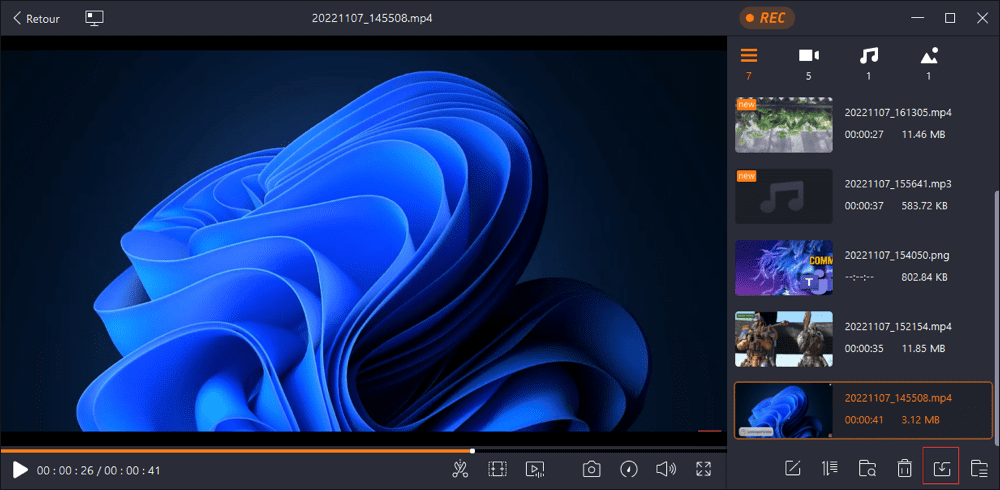
Task: Switch to the video recordings tab
Action: 809,63
